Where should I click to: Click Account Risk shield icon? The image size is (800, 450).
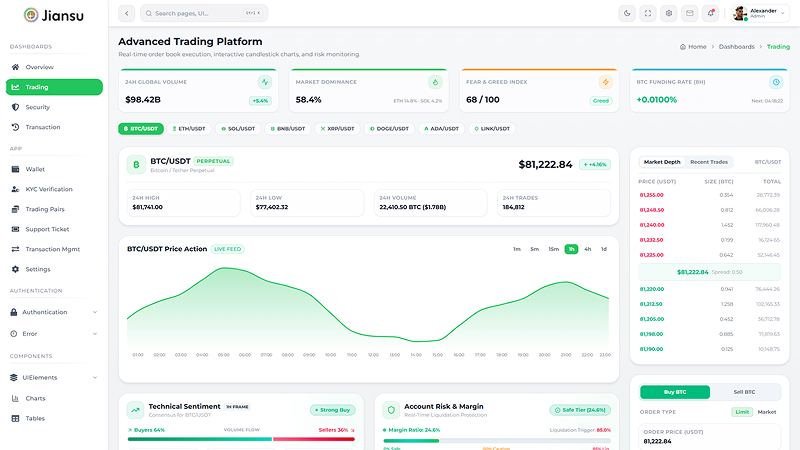click(391, 410)
